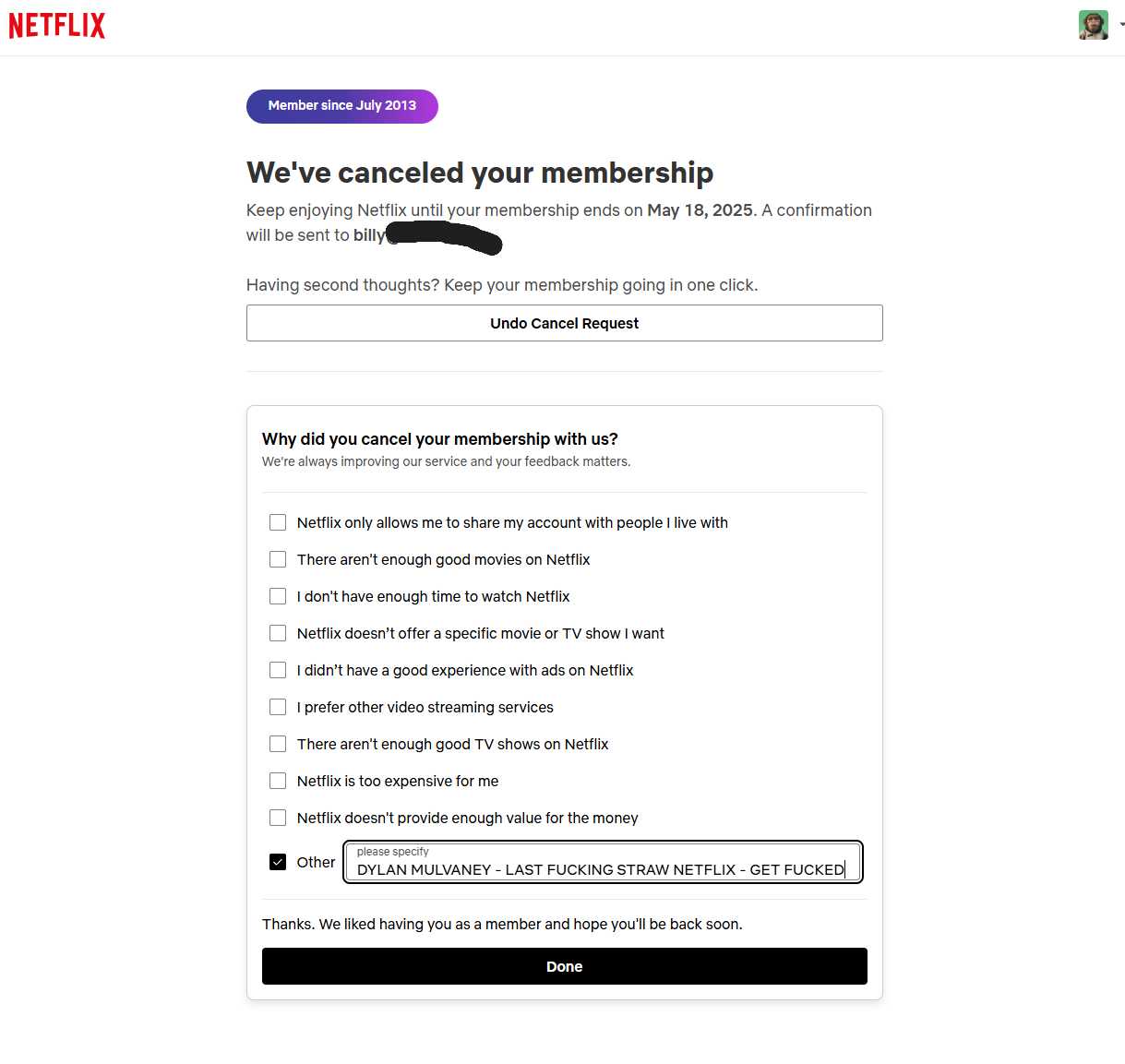
Task: Click the black Done button
Action: click(x=565, y=966)
